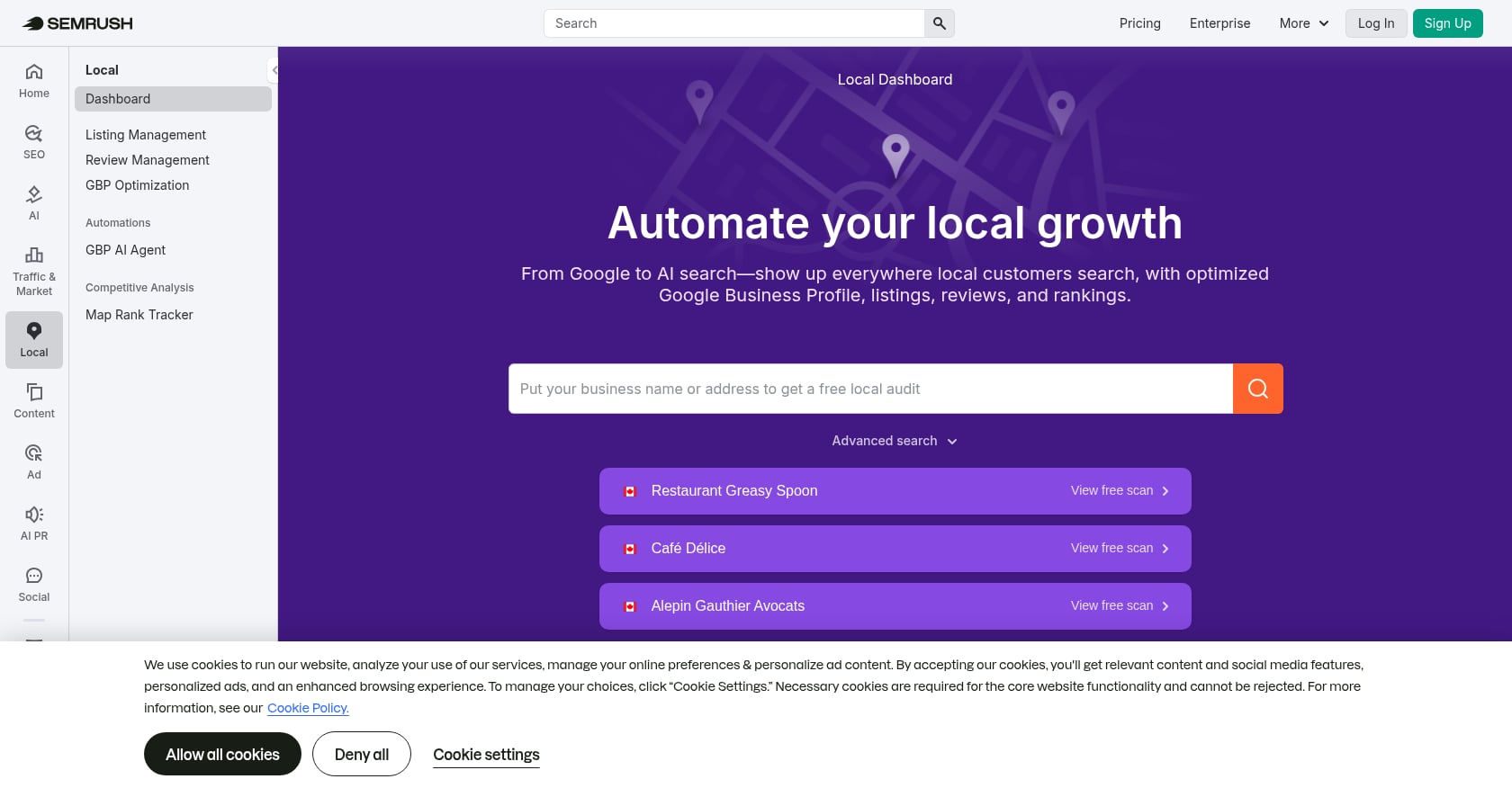Click Canada flag beside Alepin Gauthier Avocats
This screenshot has height=788, width=1512.
click(x=630, y=606)
